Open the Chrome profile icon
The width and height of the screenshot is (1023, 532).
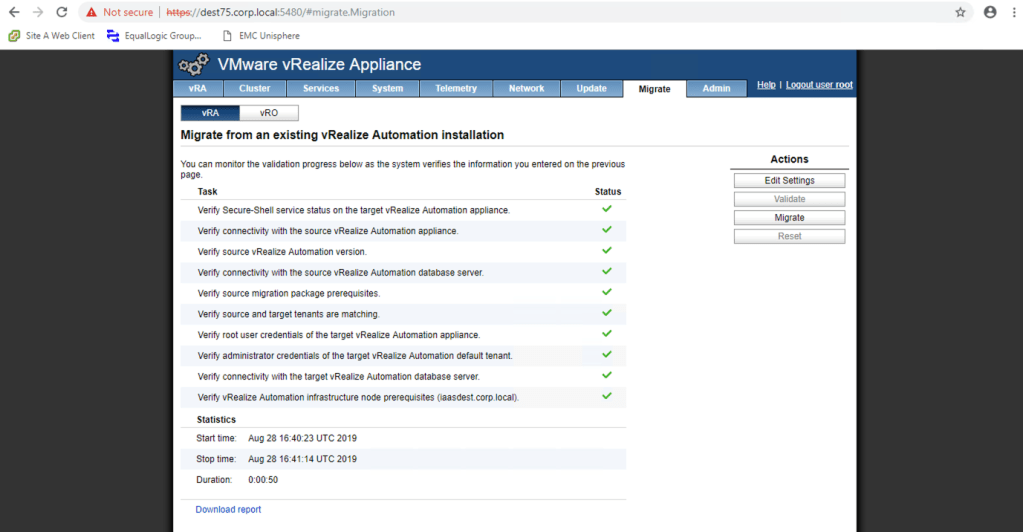pyautogui.click(x=989, y=12)
